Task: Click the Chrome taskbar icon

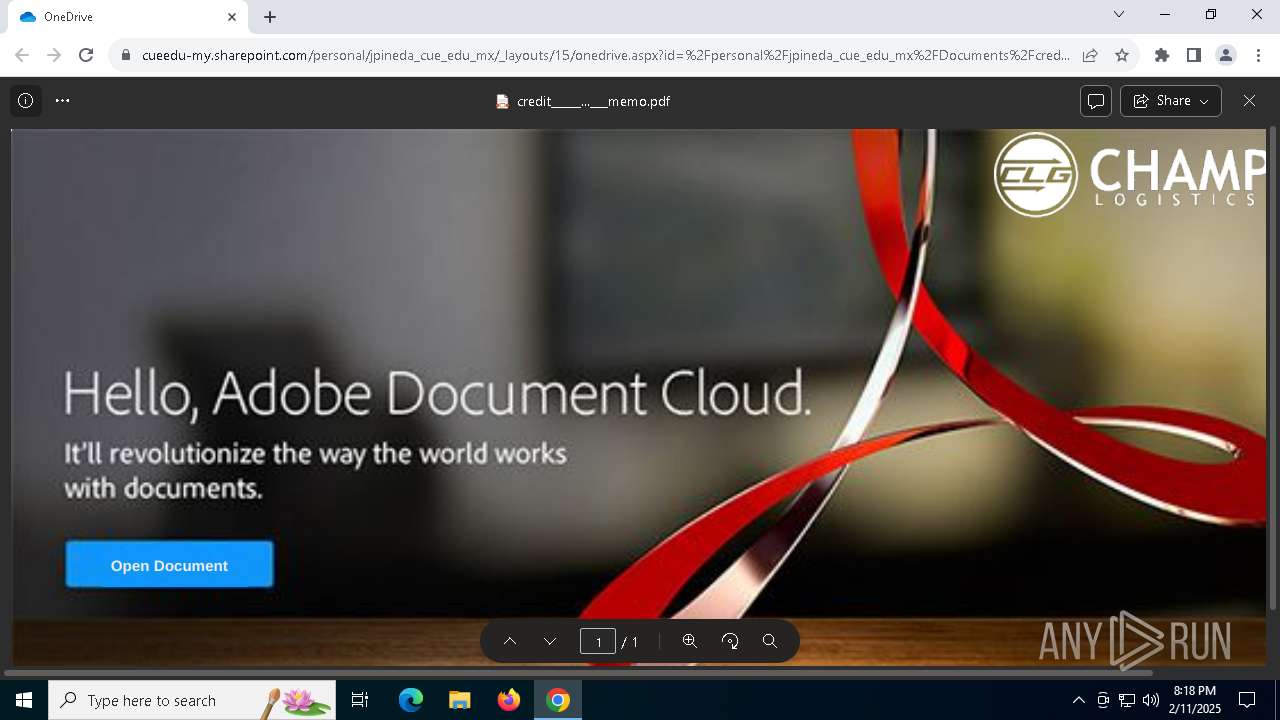Action: (x=558, y=700)
